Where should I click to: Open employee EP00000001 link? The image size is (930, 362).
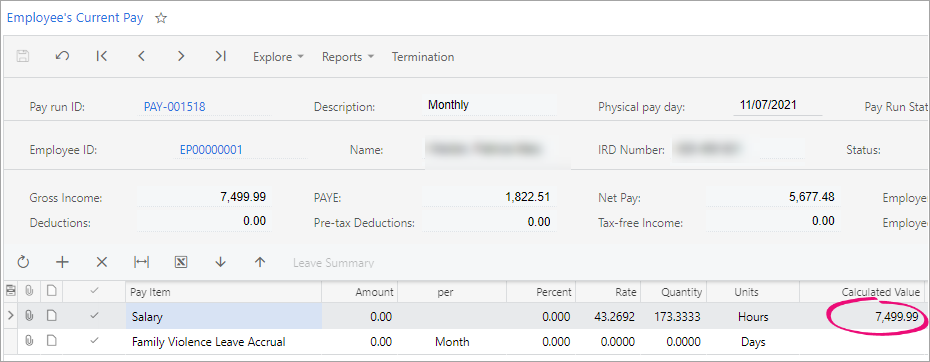coord(211,150)
